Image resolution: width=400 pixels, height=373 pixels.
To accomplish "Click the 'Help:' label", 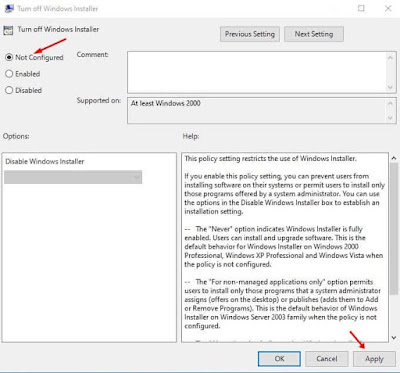I will (x=191, y=136).
